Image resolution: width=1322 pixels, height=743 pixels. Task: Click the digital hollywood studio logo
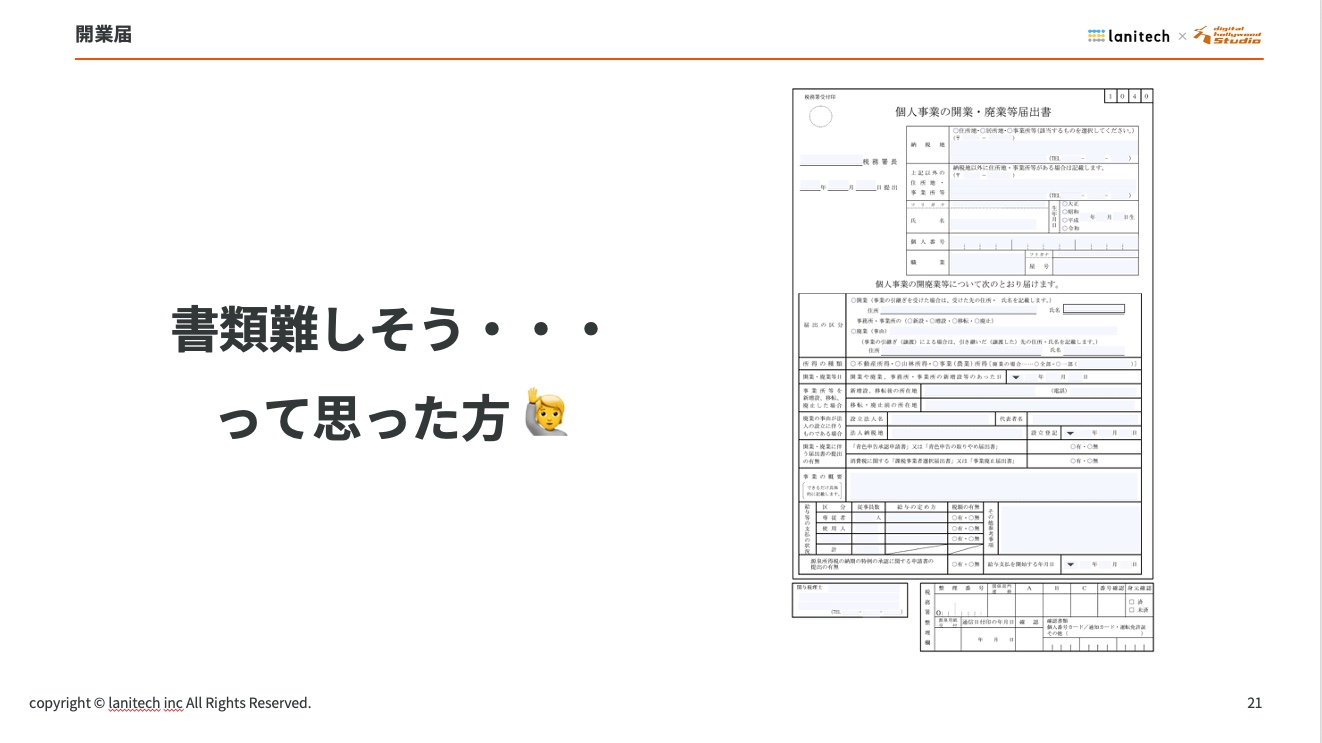[x=1227, y=35]
